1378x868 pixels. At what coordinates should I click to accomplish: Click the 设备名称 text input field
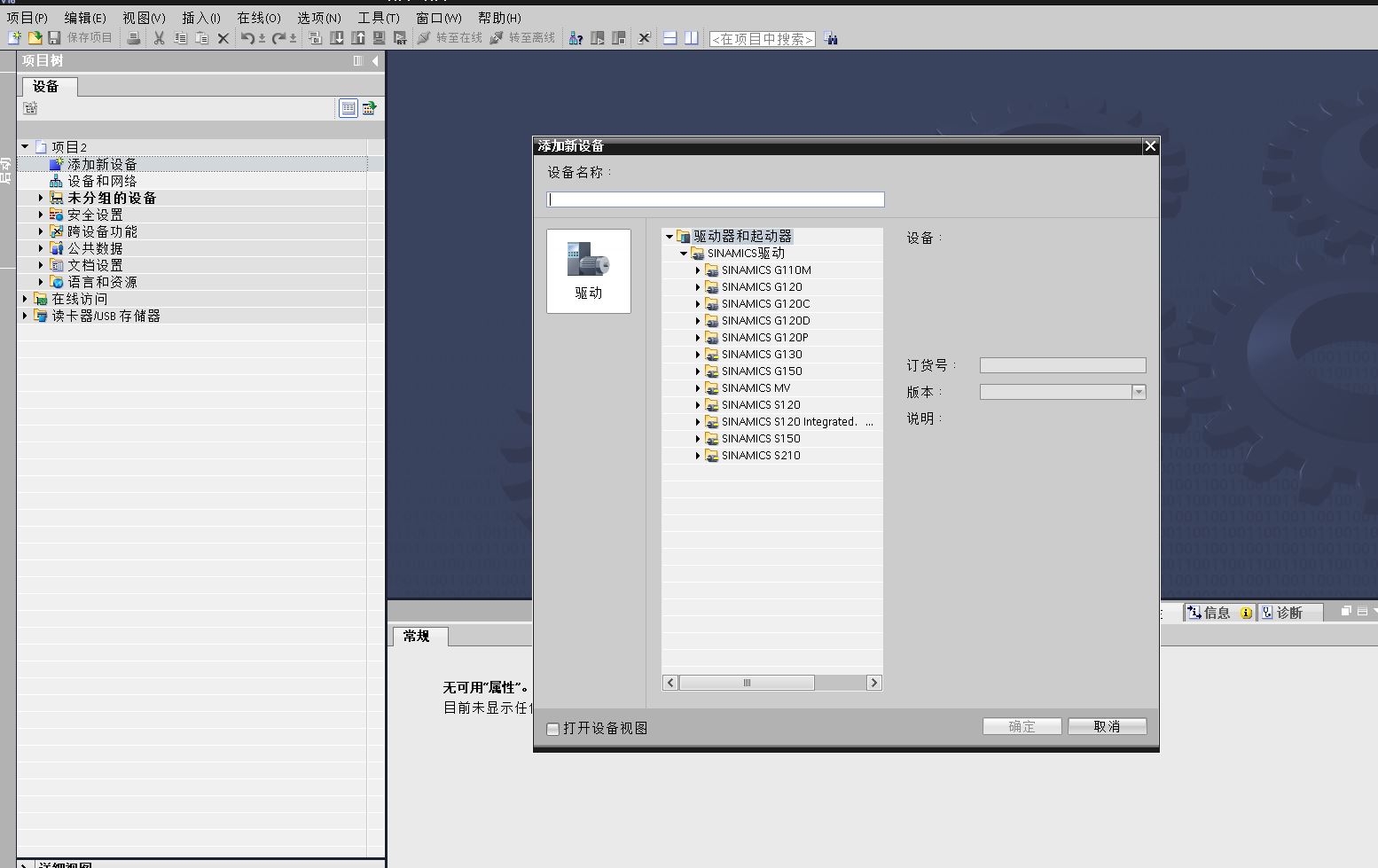coord(716,199)
